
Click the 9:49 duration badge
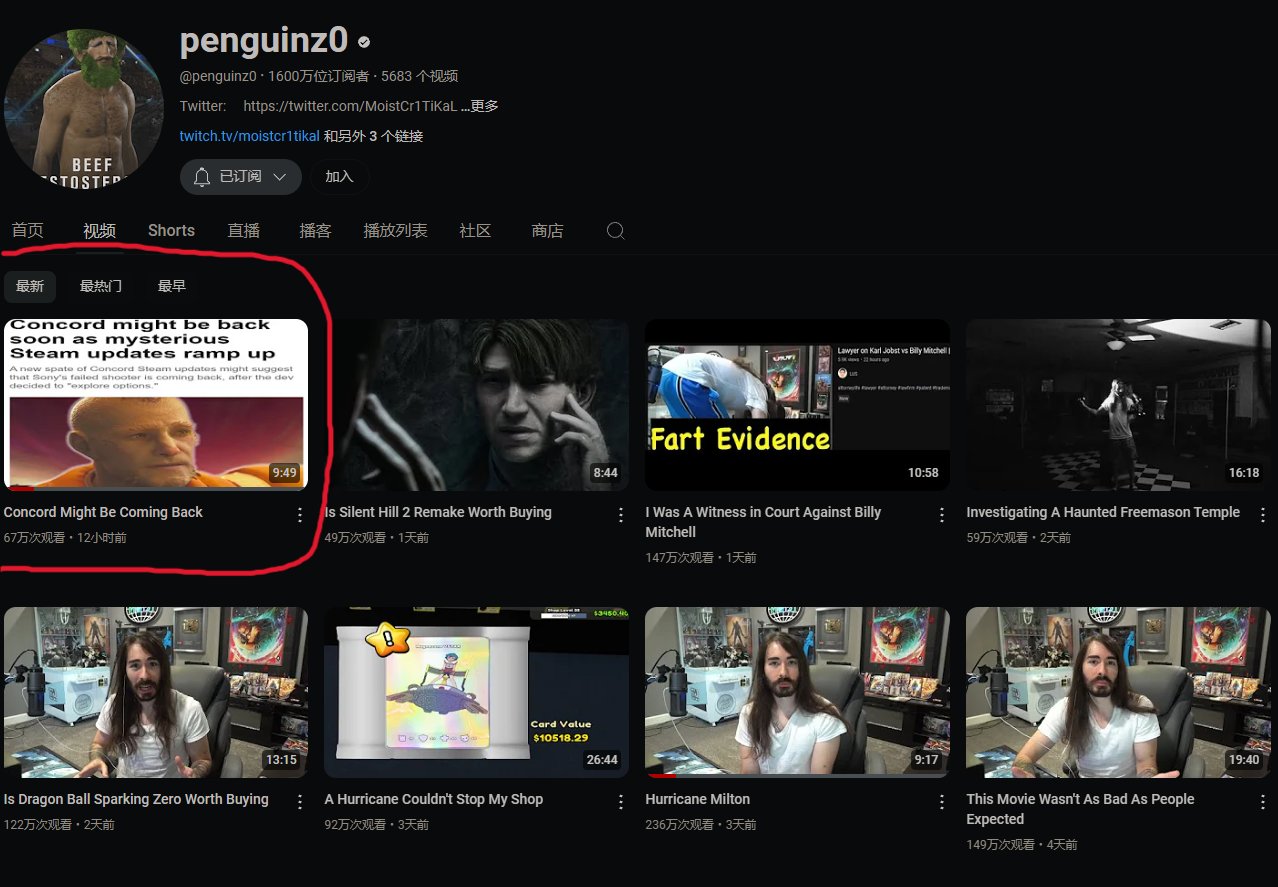point(284,473)
